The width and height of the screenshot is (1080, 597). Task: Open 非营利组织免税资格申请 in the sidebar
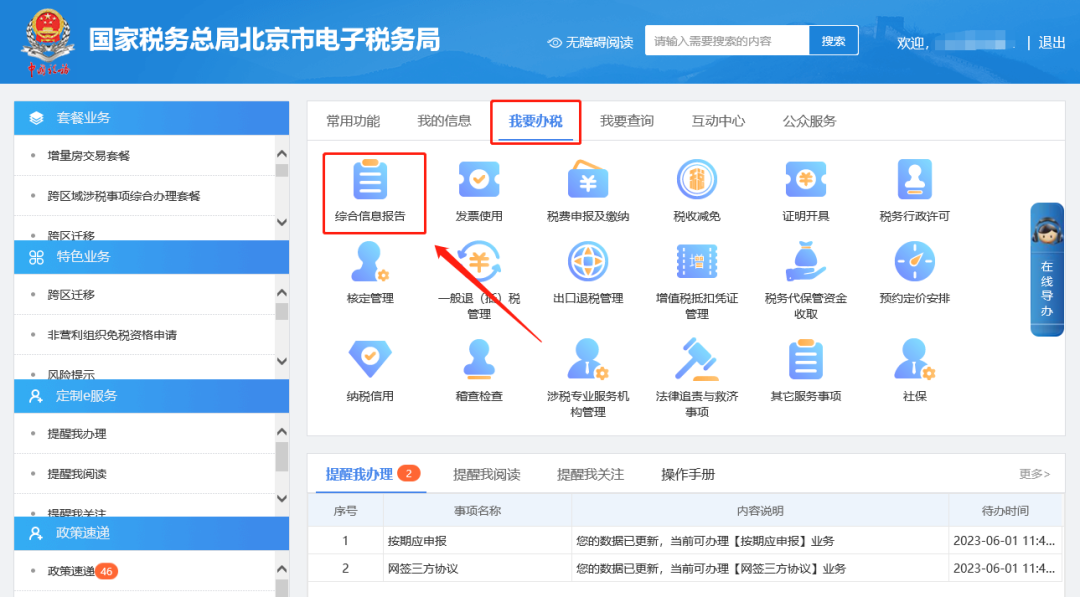[x=112, y=335]
